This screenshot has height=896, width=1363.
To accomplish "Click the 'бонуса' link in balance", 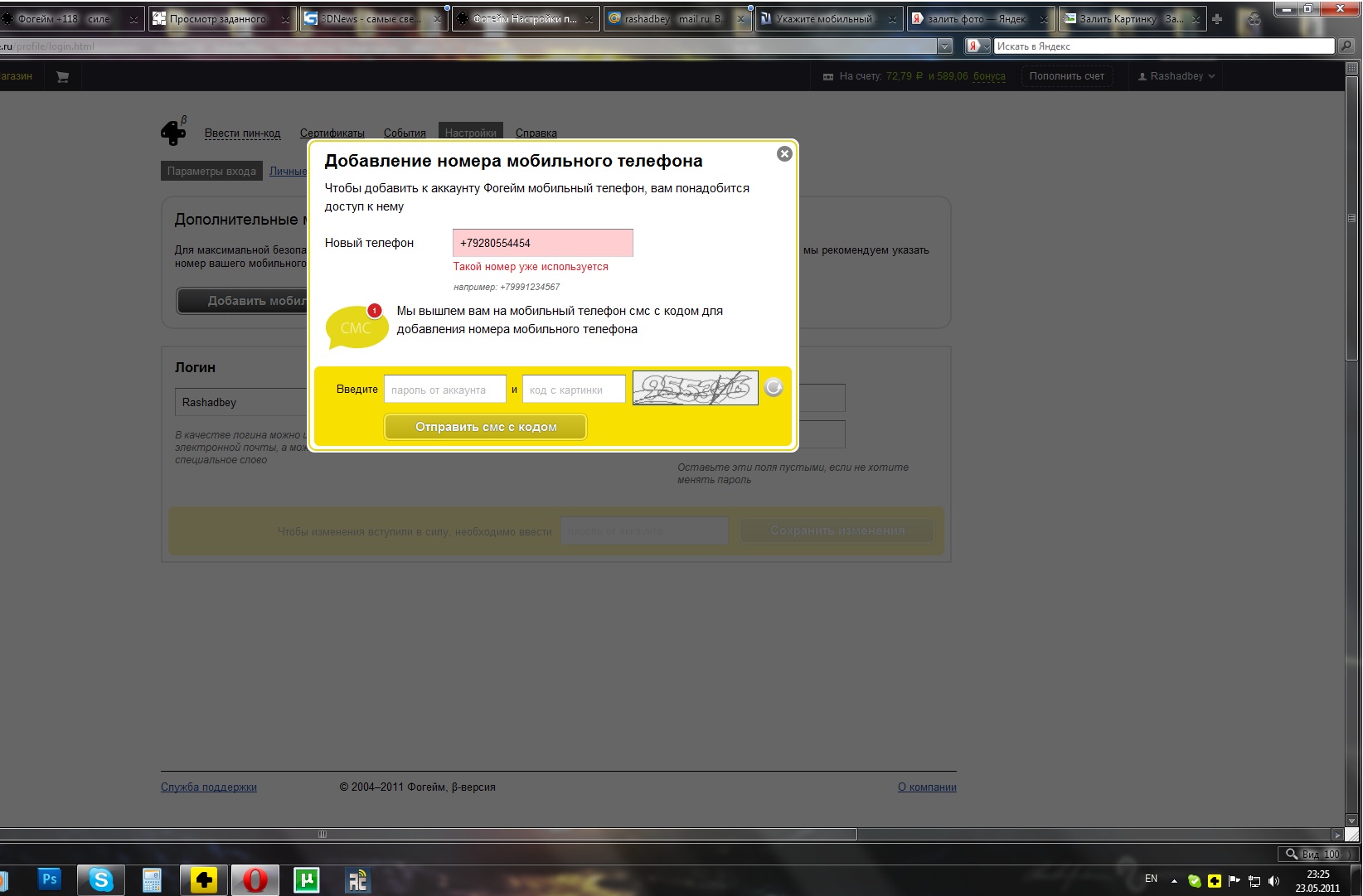I will (x=989, y=76).
